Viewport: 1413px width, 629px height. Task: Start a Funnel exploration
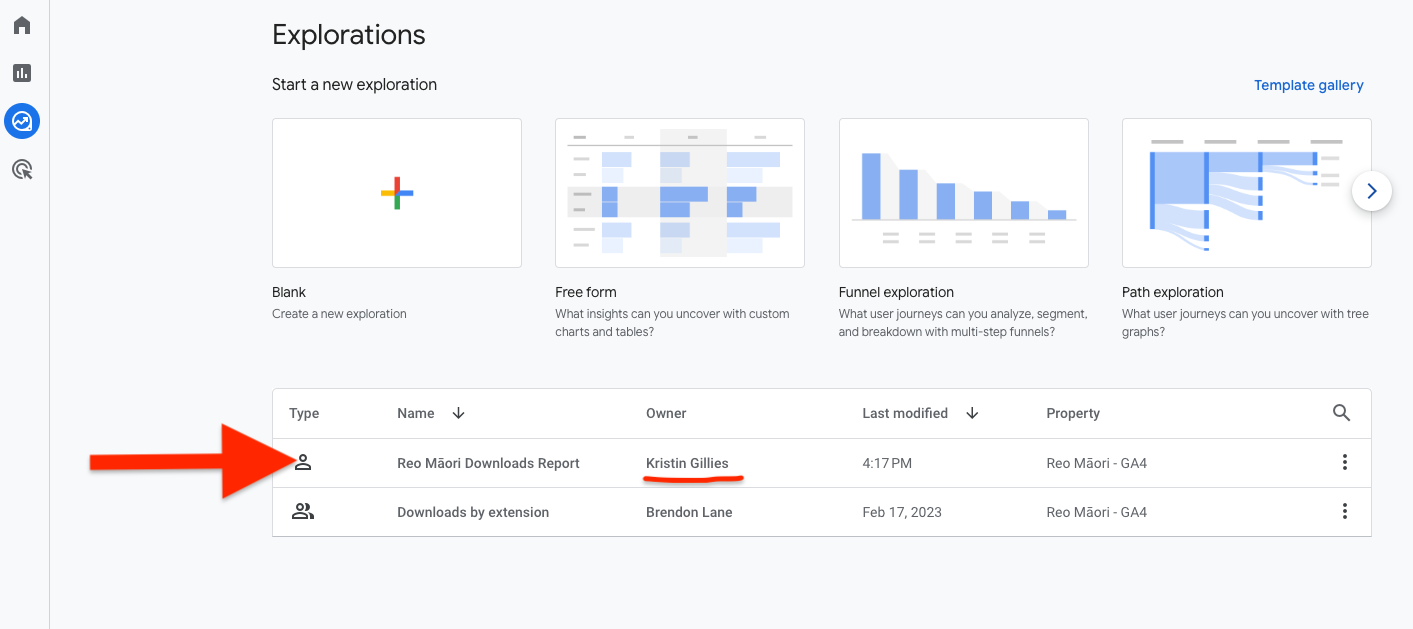click(963, 192)
